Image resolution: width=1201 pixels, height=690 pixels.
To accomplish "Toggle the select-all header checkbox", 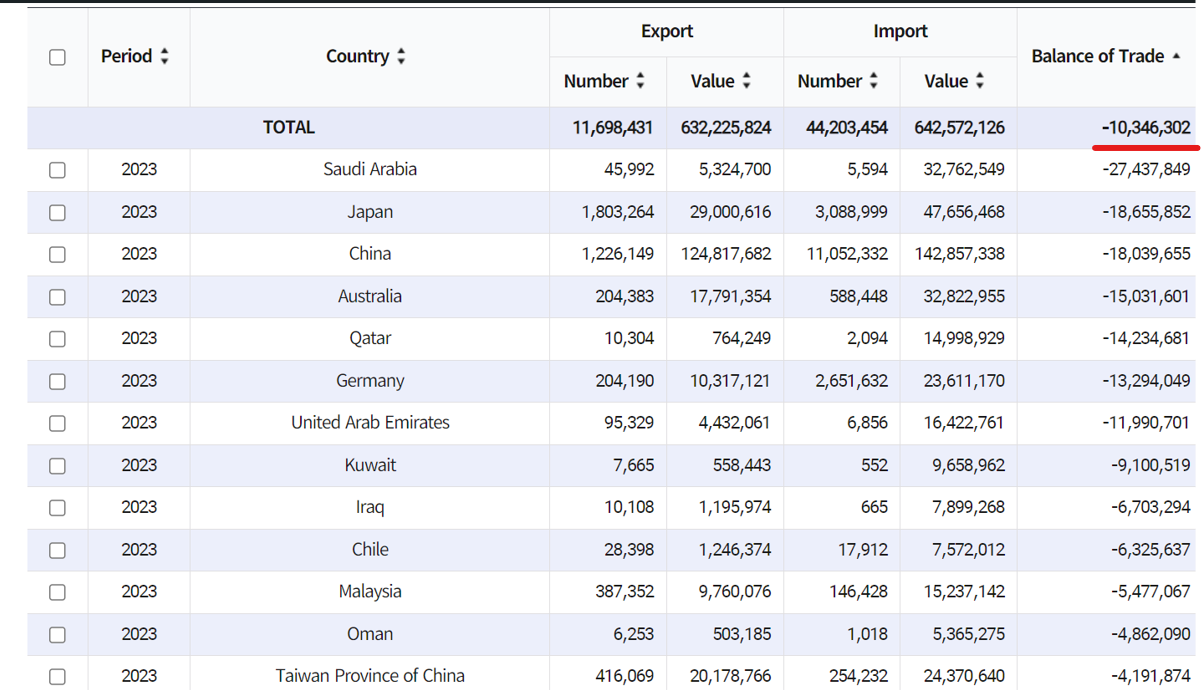I will tap(58, 57).
